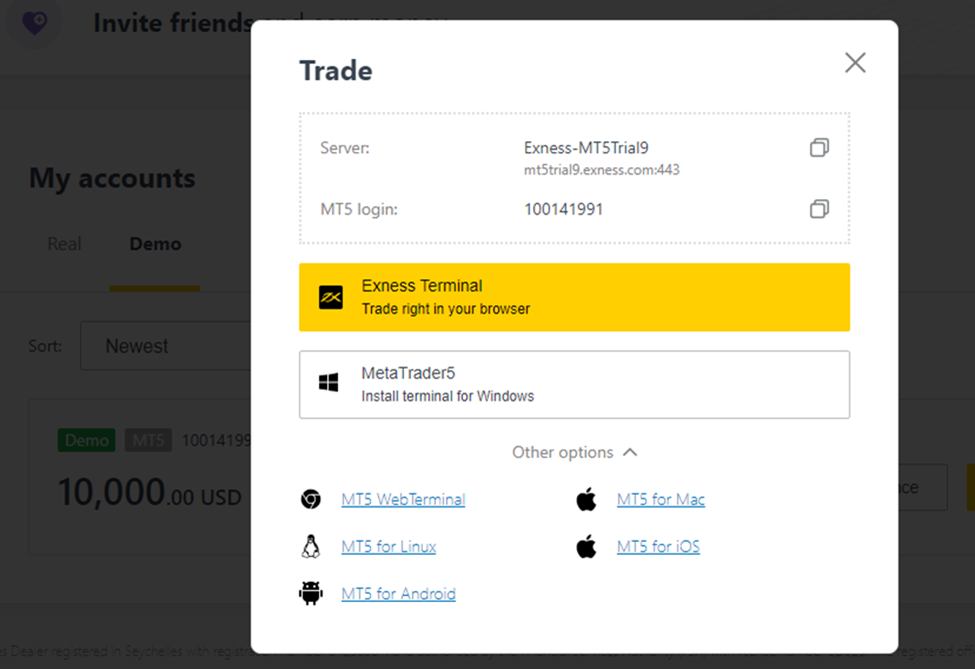The image size is (975, 669).
Task: Click the Android robot icon
Action: pos(311,593)
